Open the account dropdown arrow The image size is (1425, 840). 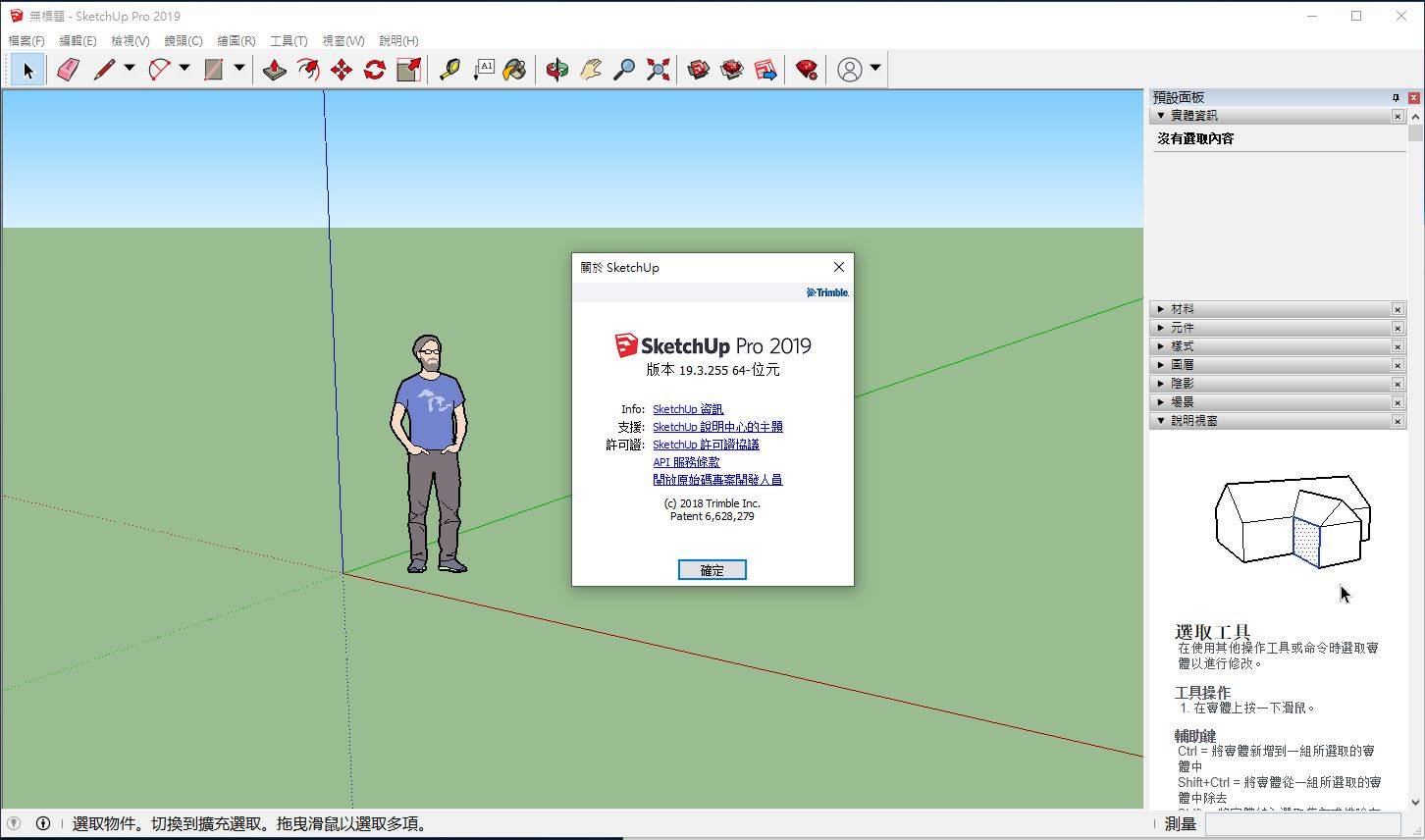click(x=874, y=69)
